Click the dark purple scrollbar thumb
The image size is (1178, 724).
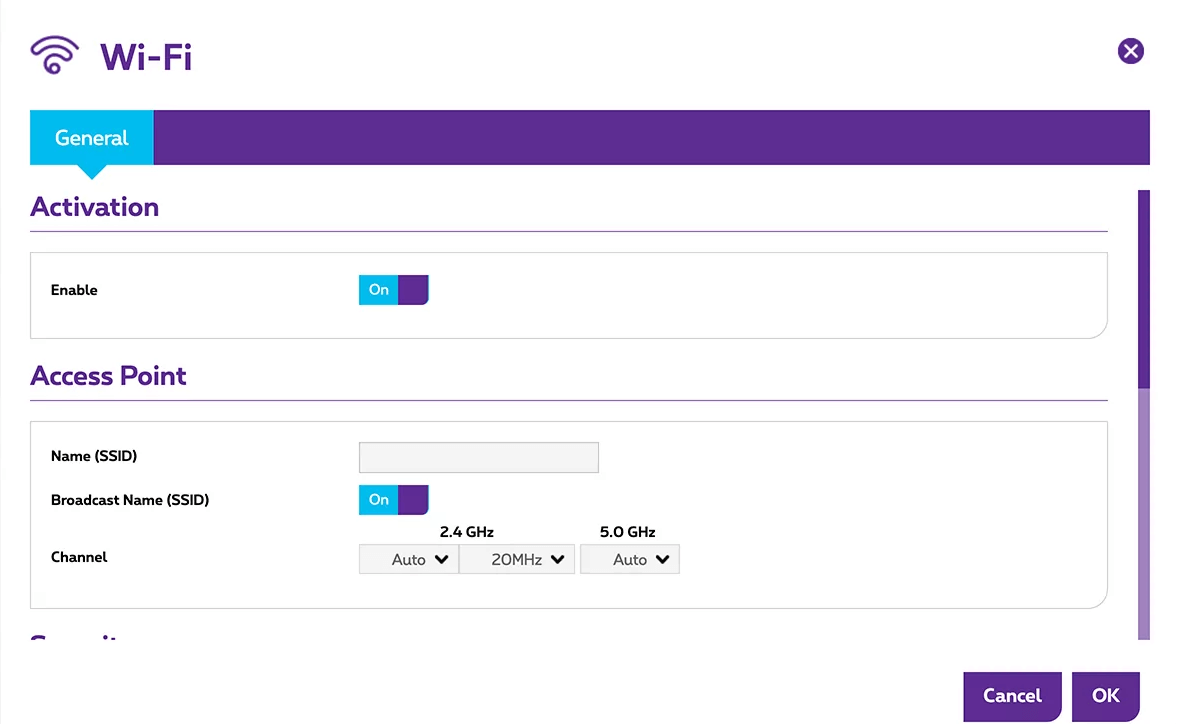pos(1144,288)
